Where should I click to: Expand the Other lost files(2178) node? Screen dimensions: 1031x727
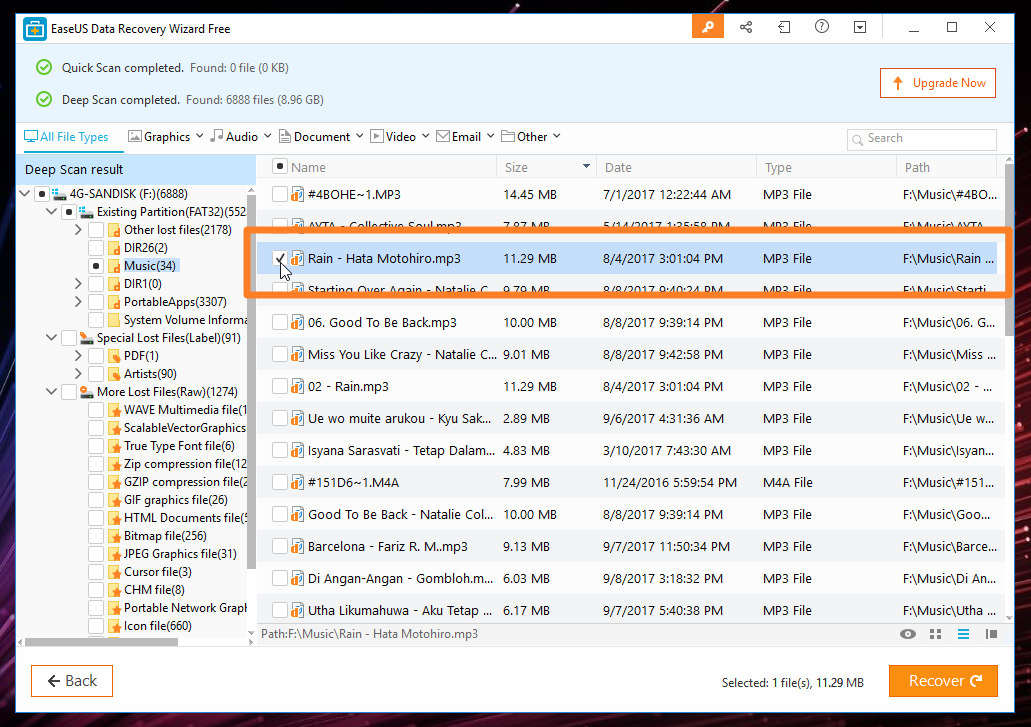click(x=78, y=230)
